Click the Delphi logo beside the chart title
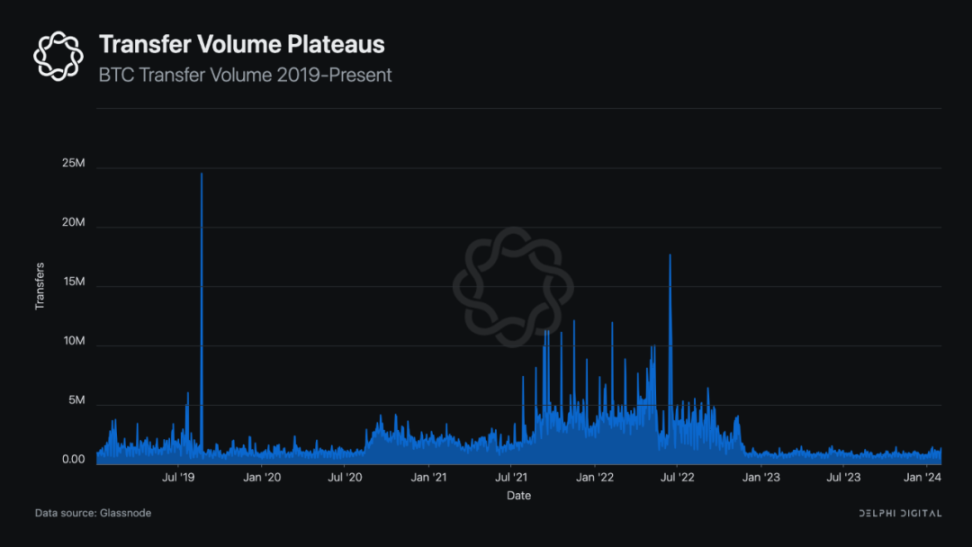The width and height of the screenshot is (972, 547). (x=58, y=55)
